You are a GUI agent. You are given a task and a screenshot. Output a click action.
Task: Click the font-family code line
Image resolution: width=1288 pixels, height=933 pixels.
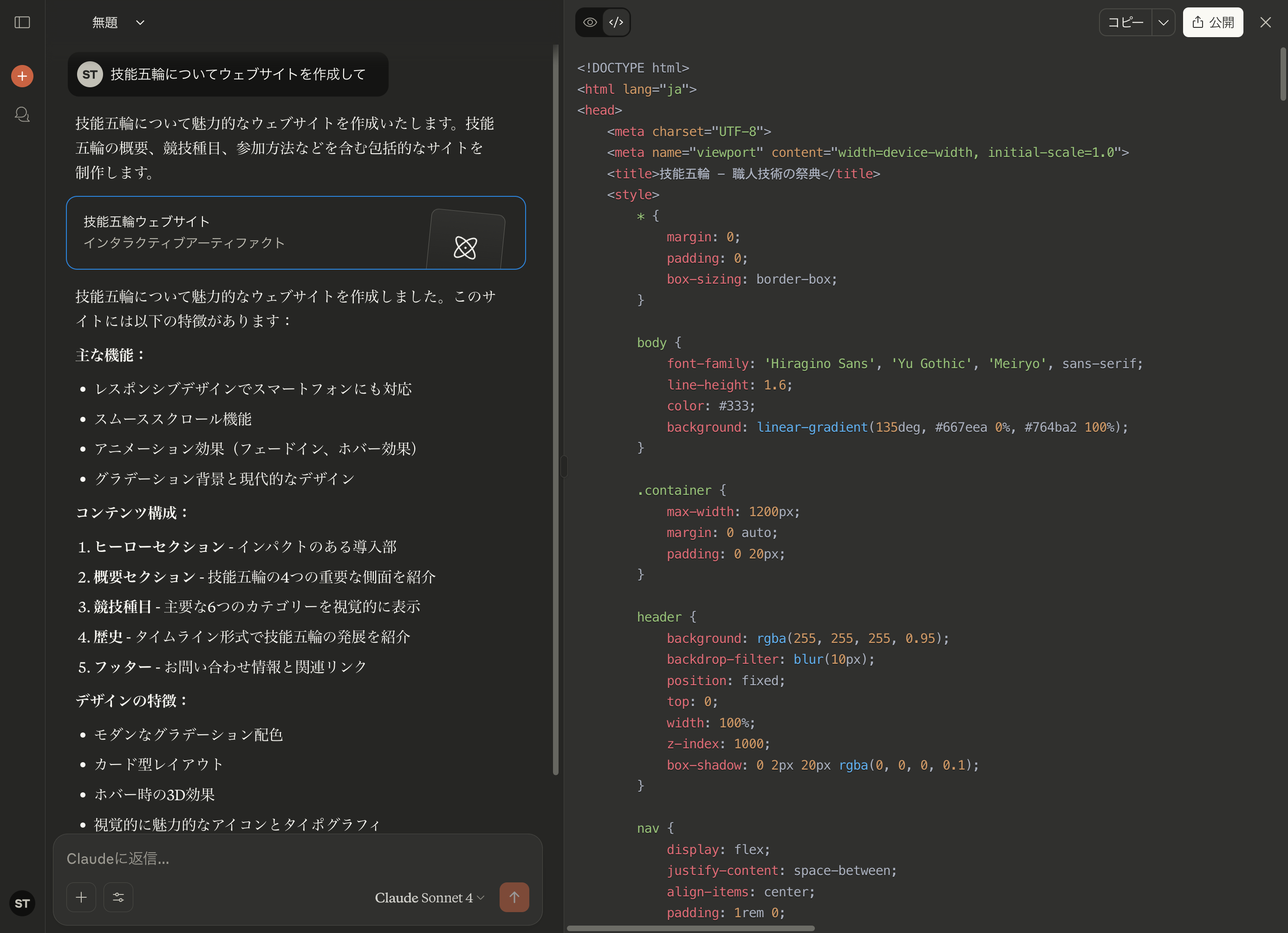[x=904, y=363]
